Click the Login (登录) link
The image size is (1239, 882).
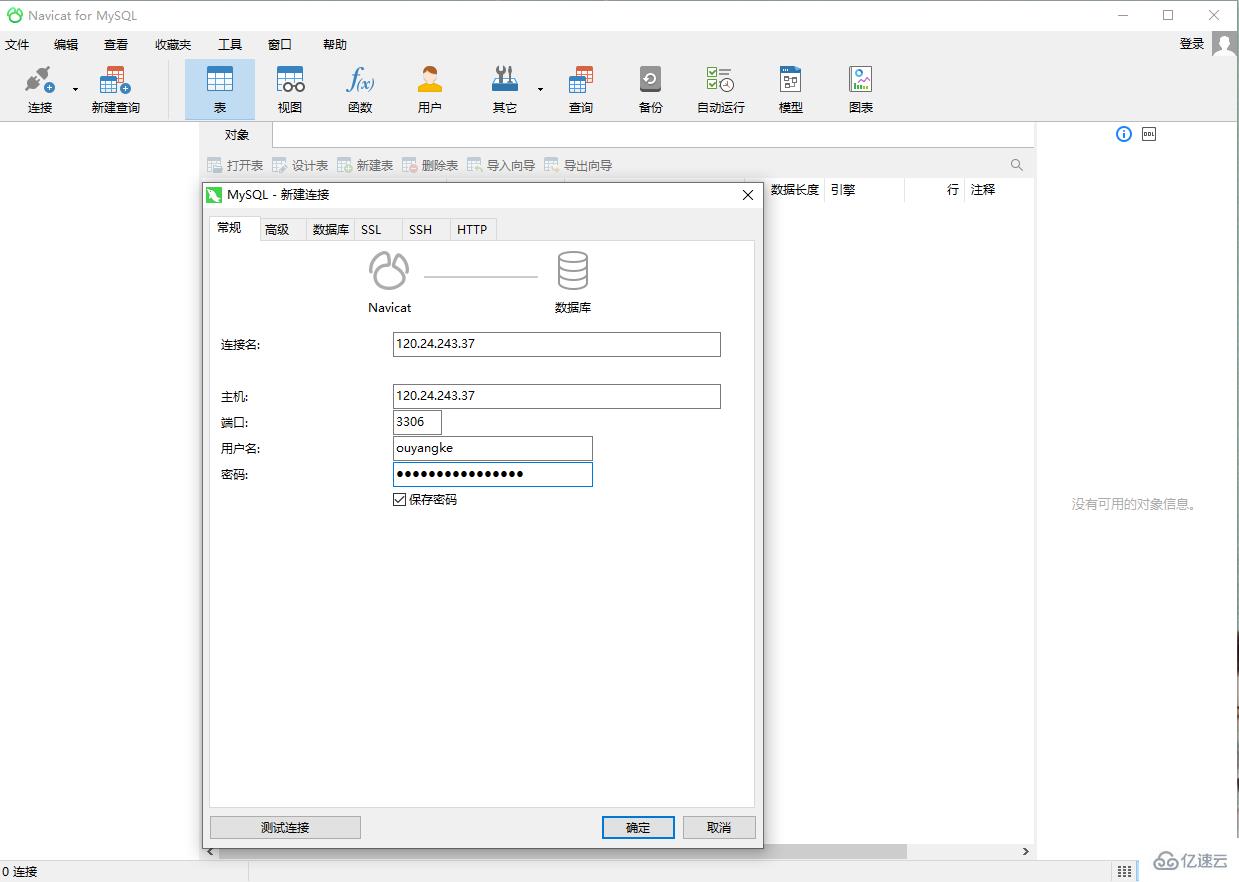[1192, 44]
